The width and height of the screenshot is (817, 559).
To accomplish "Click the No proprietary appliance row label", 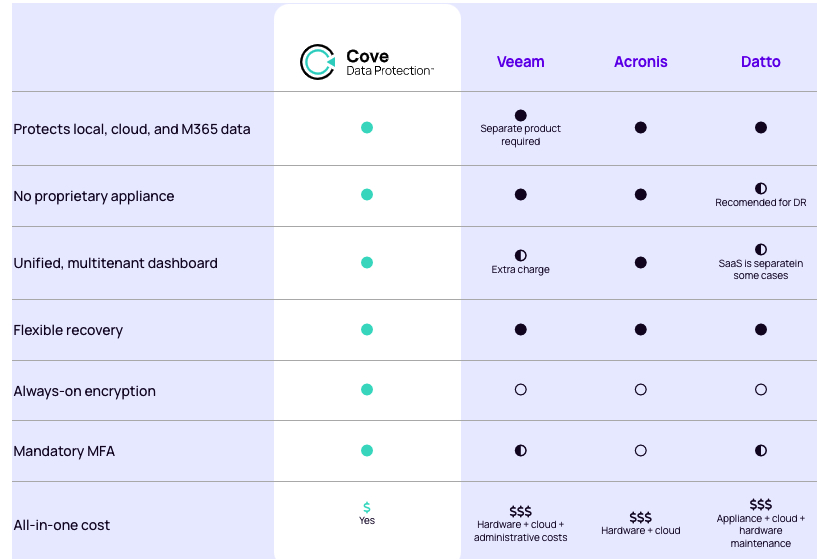I will pos(94,196).
